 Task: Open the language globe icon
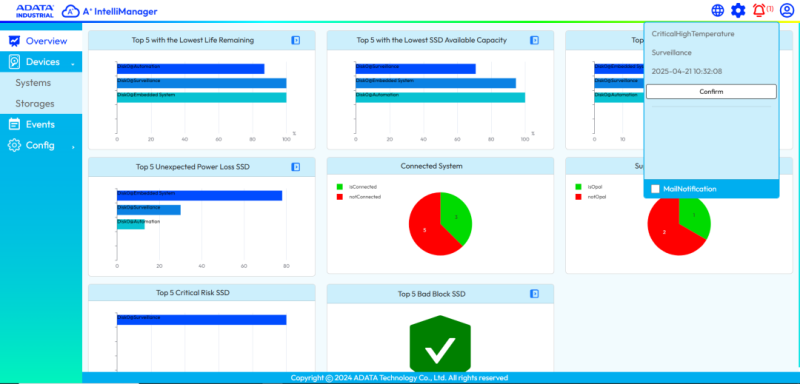717,10
